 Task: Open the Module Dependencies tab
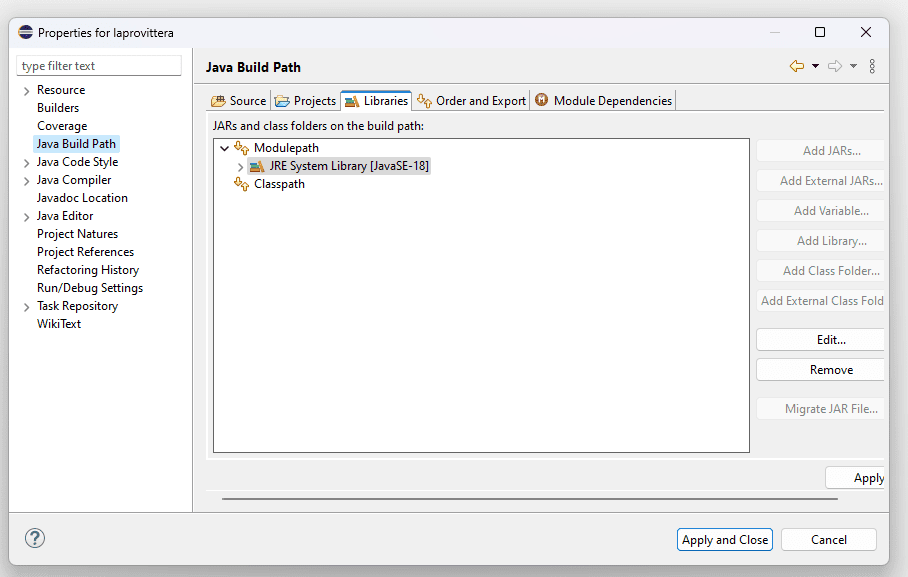[x=603, y=101]
